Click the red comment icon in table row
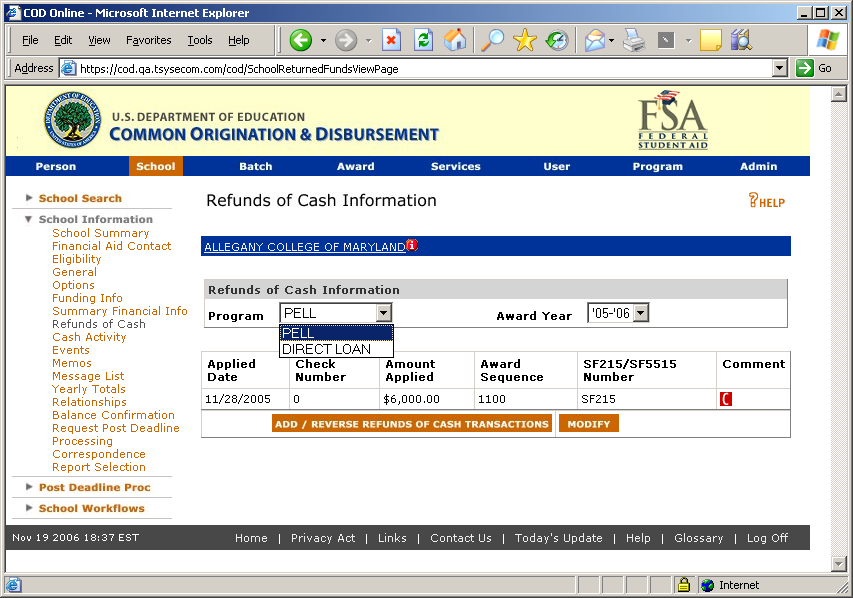853x598 pixels. (x=726, y=400)
